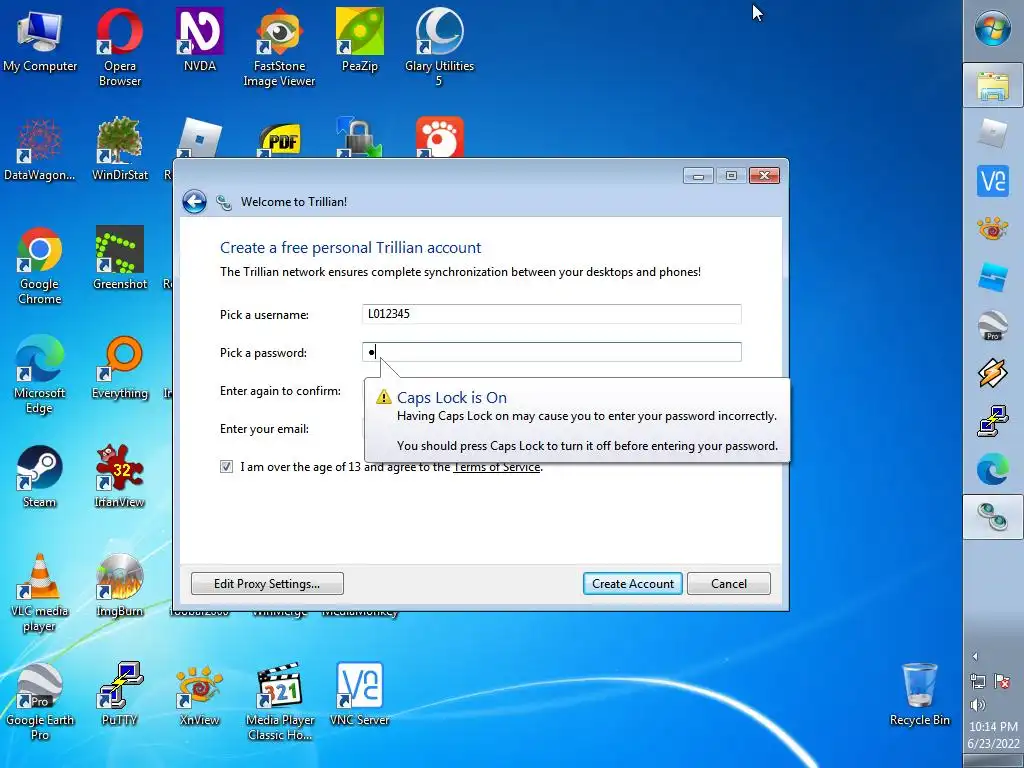The width and height of the screenshot is (1024, 768).
Task: Open XnView desktop icon
Action: tap(199, 695)
